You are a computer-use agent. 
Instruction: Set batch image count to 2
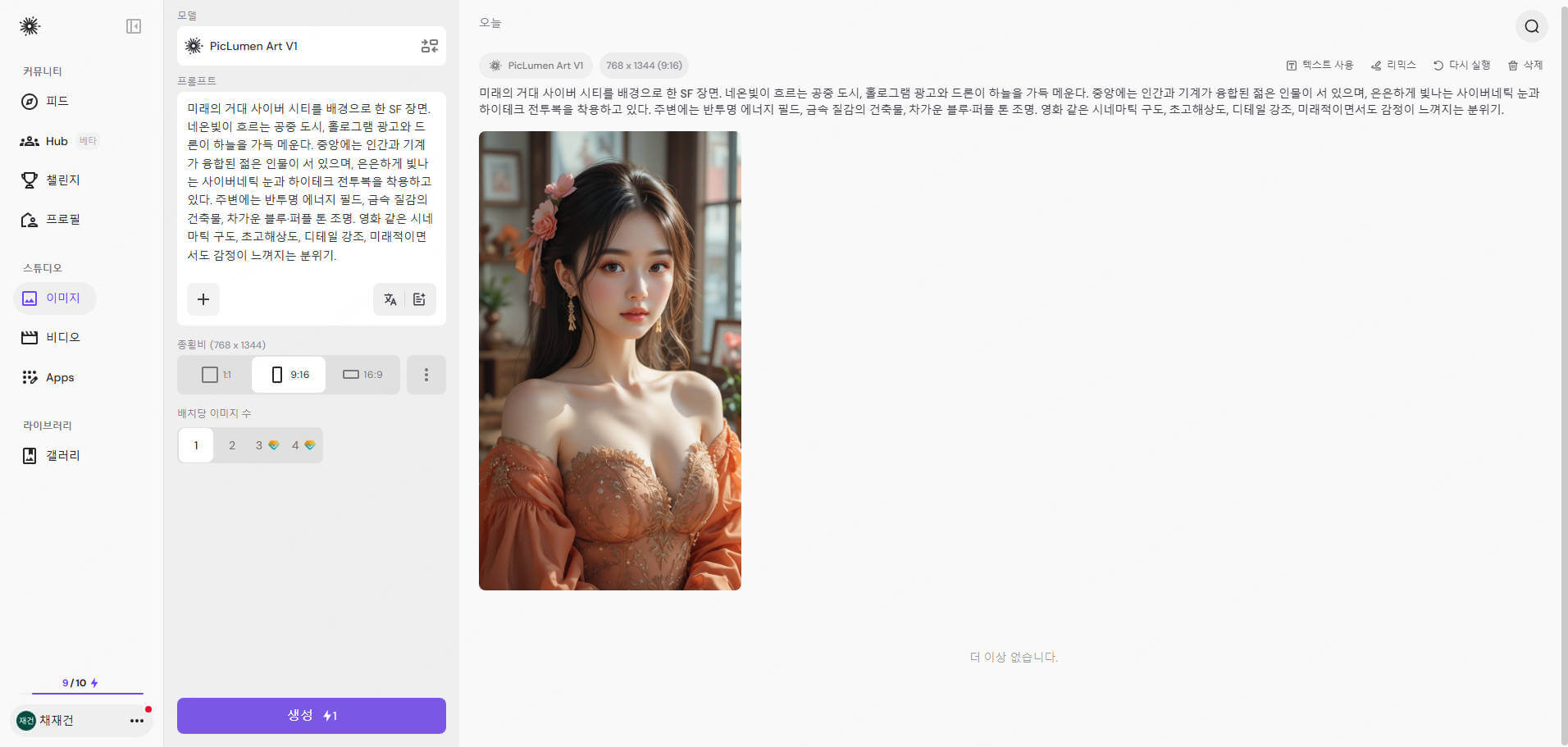tap(232, 445)
